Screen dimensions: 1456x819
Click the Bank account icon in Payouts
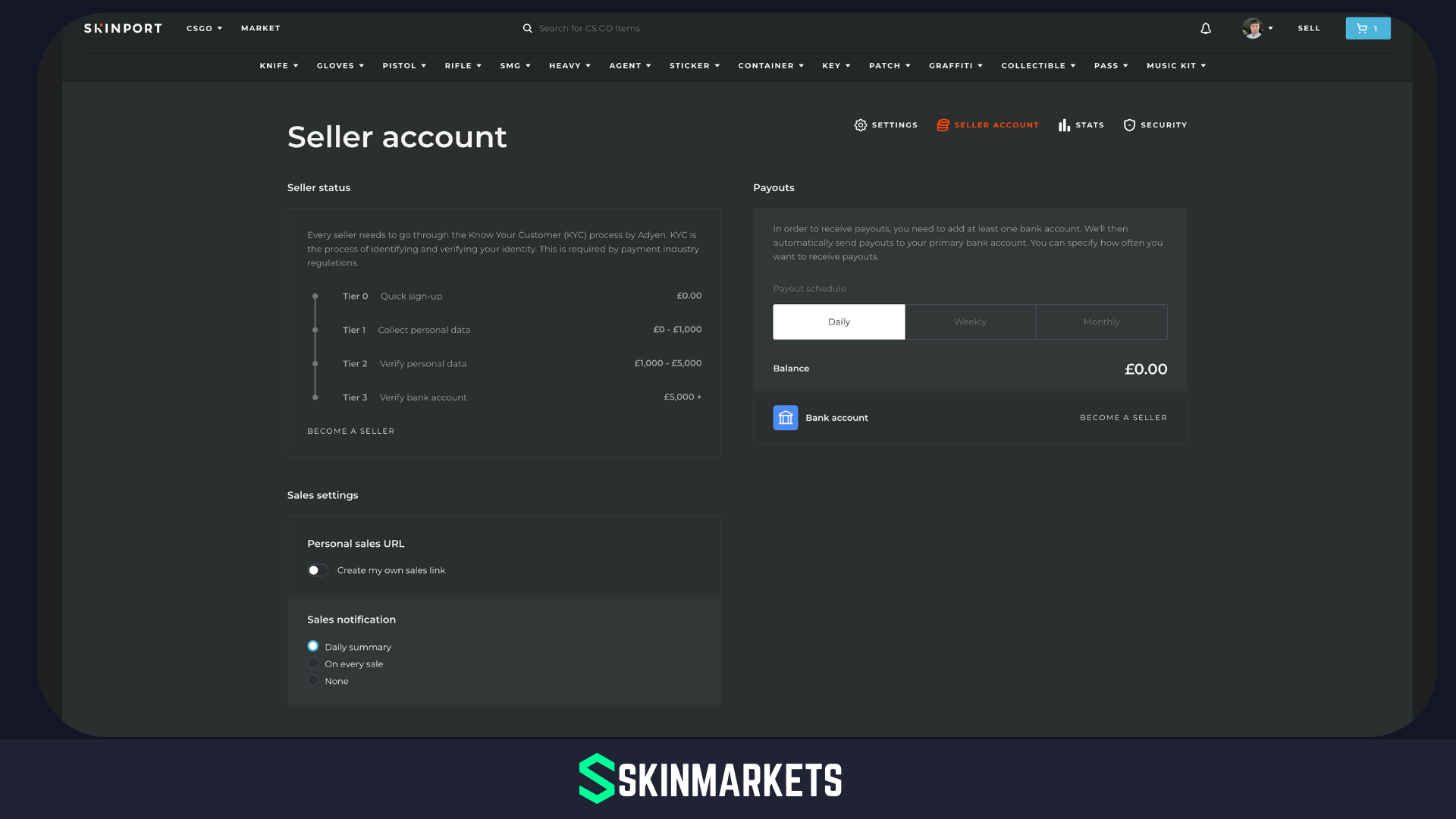(x=785, y=417)
